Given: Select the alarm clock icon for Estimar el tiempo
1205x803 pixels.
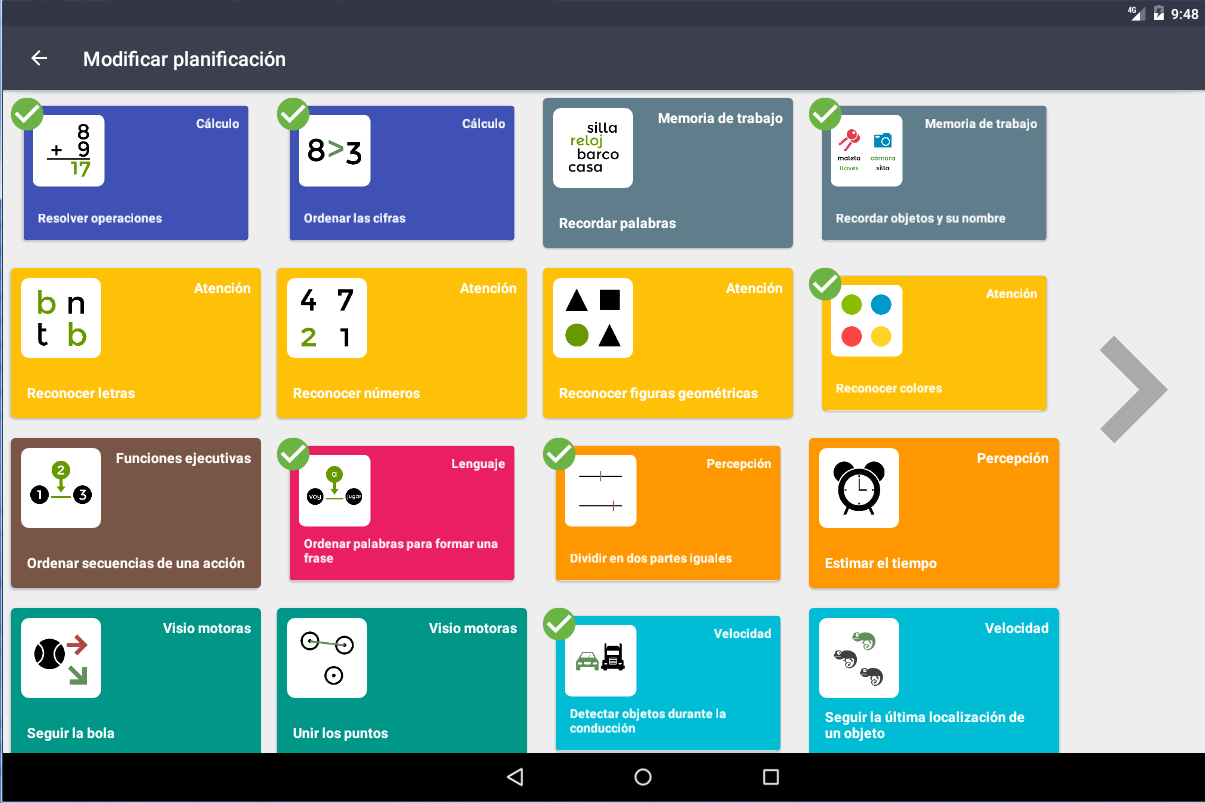Looking at the screenshot, I should [858, 488].
